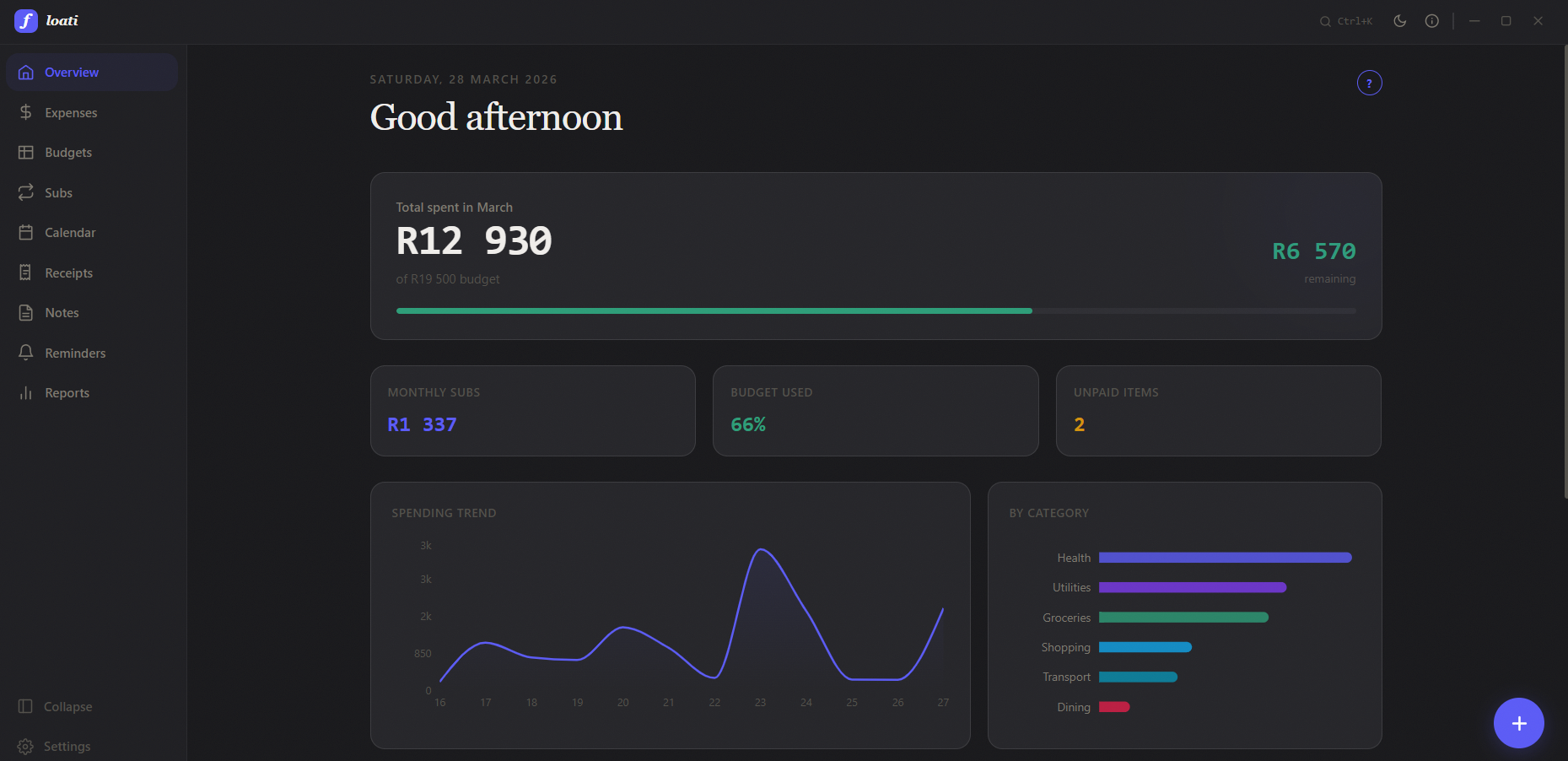Click the Reminders bell icon
Viewport: 1568px width, 761px height.
click(x=26, y=353)
